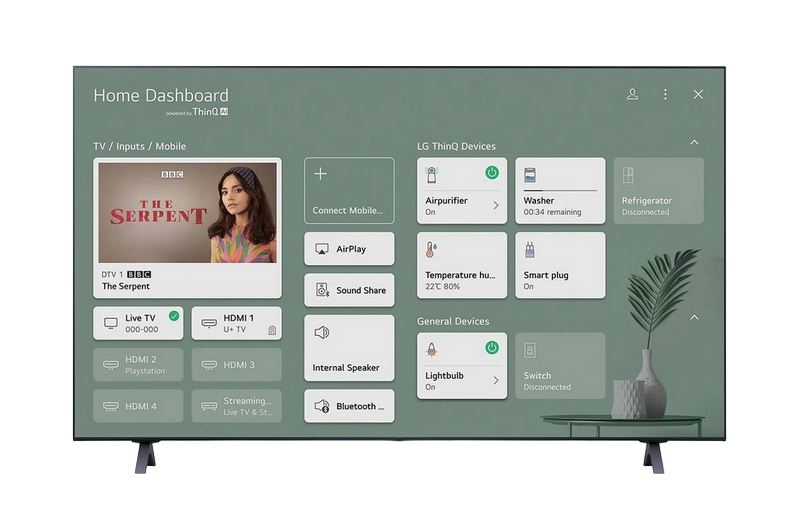Toggle Lightbulb green power button
This screenshot has height=514, width=800.
tap(492, 348)
